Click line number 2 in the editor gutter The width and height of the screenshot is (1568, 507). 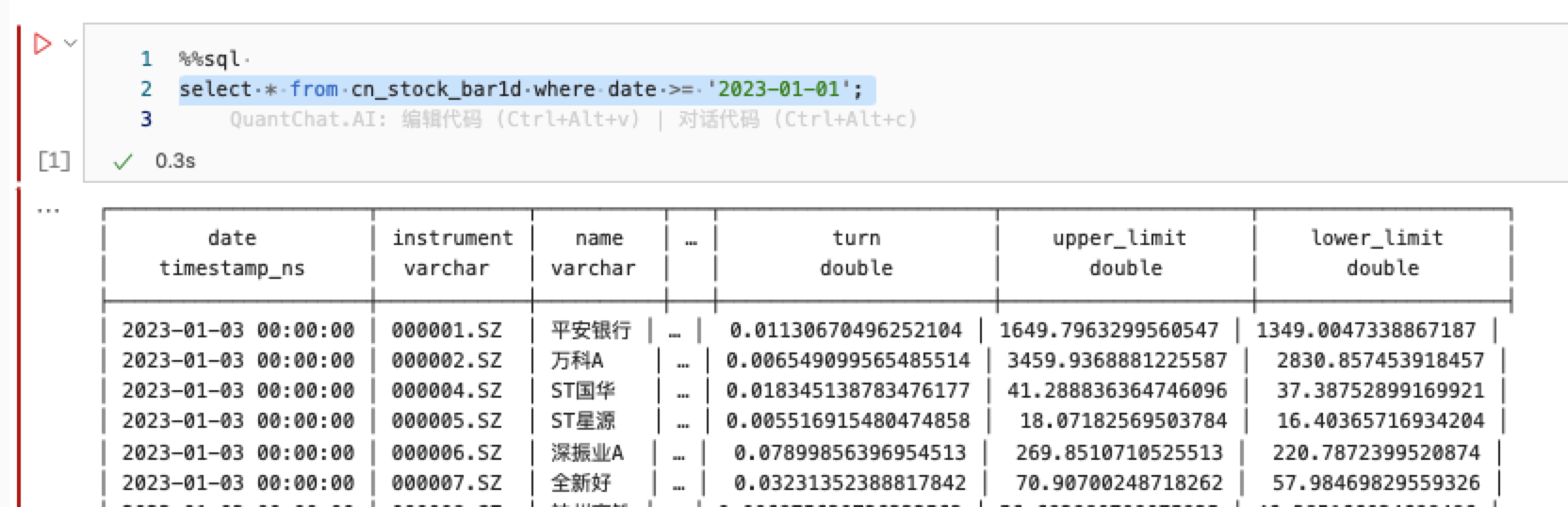146,90
